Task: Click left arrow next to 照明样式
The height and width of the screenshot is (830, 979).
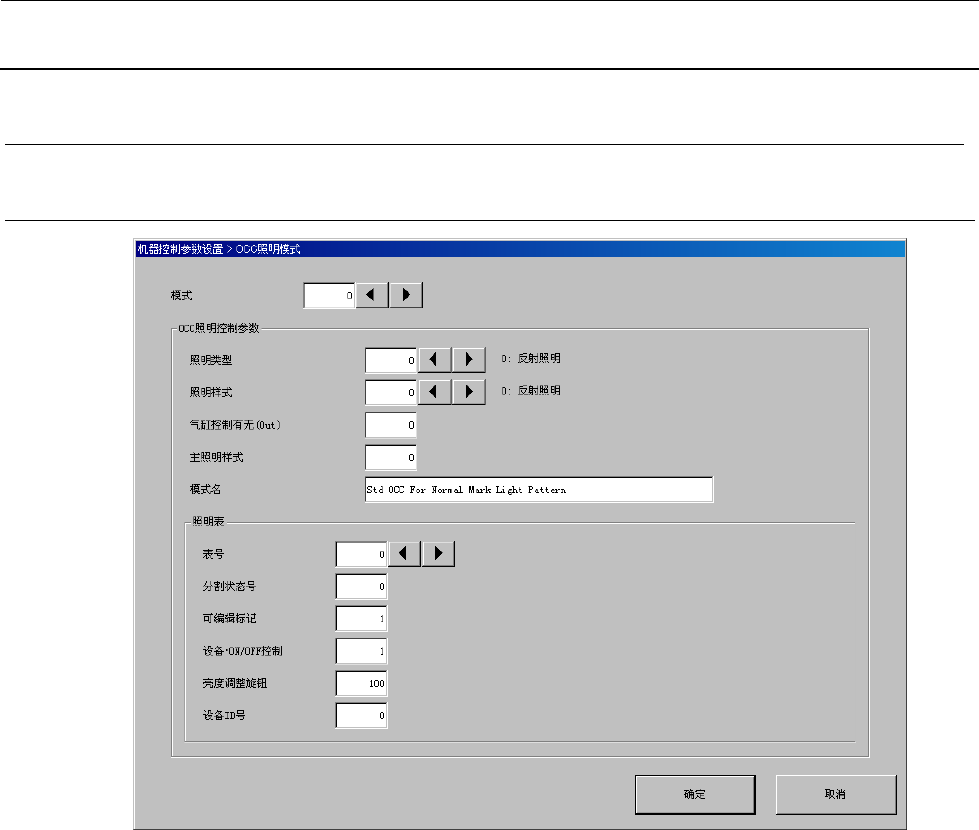Action: click(x=434, y=392)
